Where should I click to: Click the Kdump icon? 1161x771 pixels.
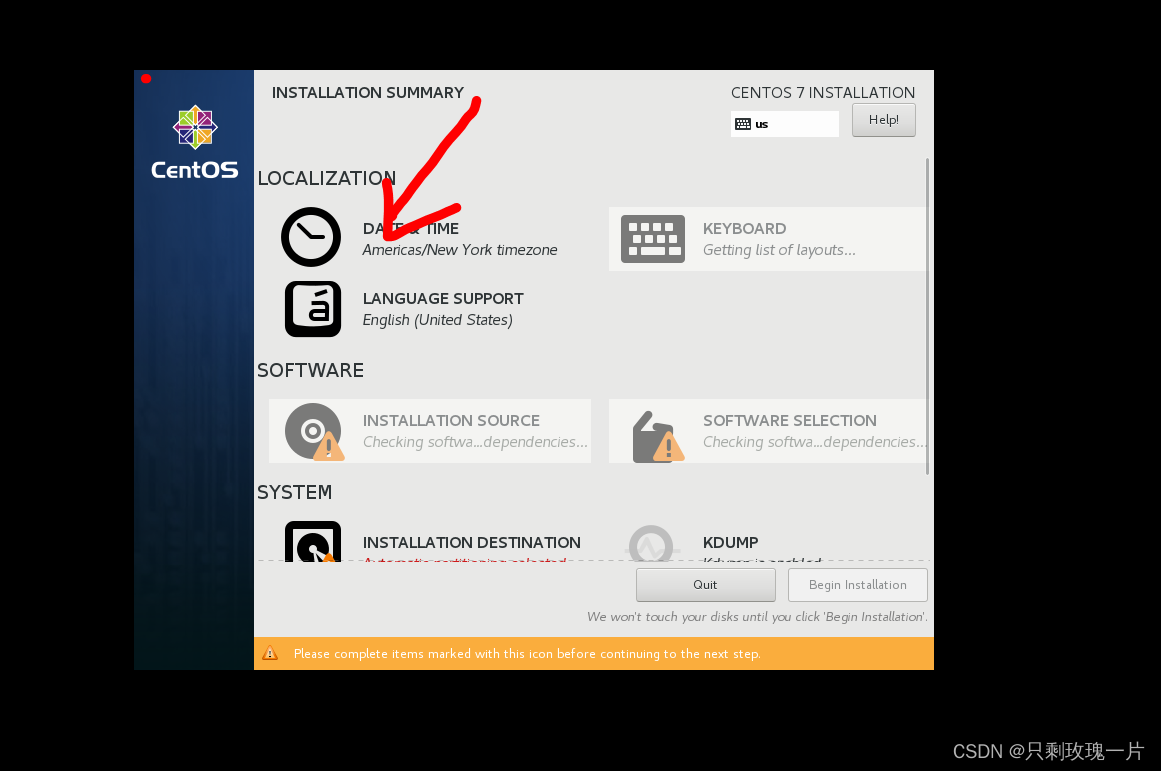point(651,544)
